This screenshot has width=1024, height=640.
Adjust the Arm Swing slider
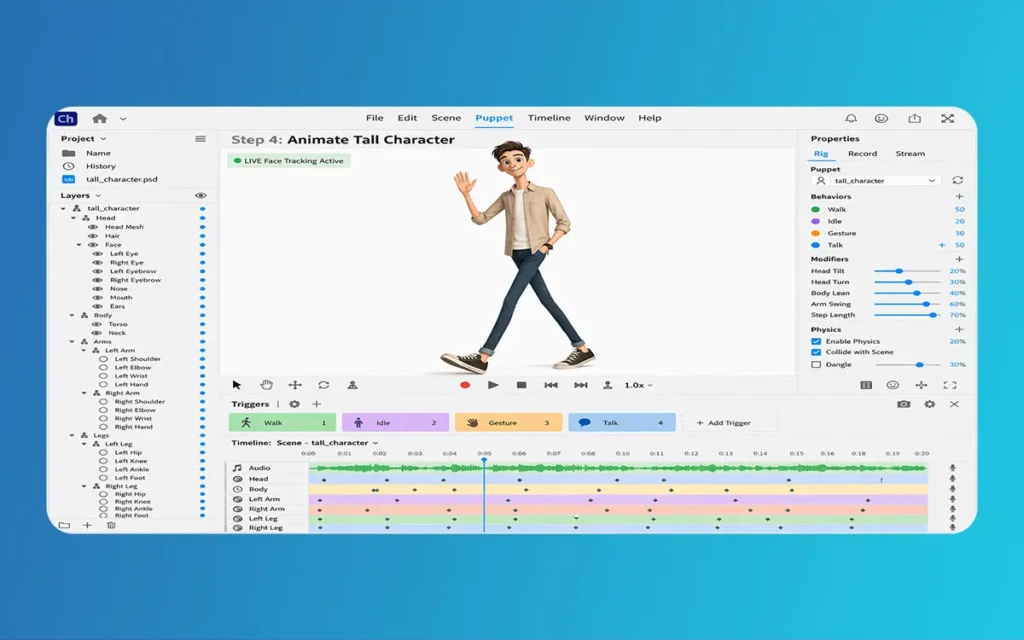[926, 304]
